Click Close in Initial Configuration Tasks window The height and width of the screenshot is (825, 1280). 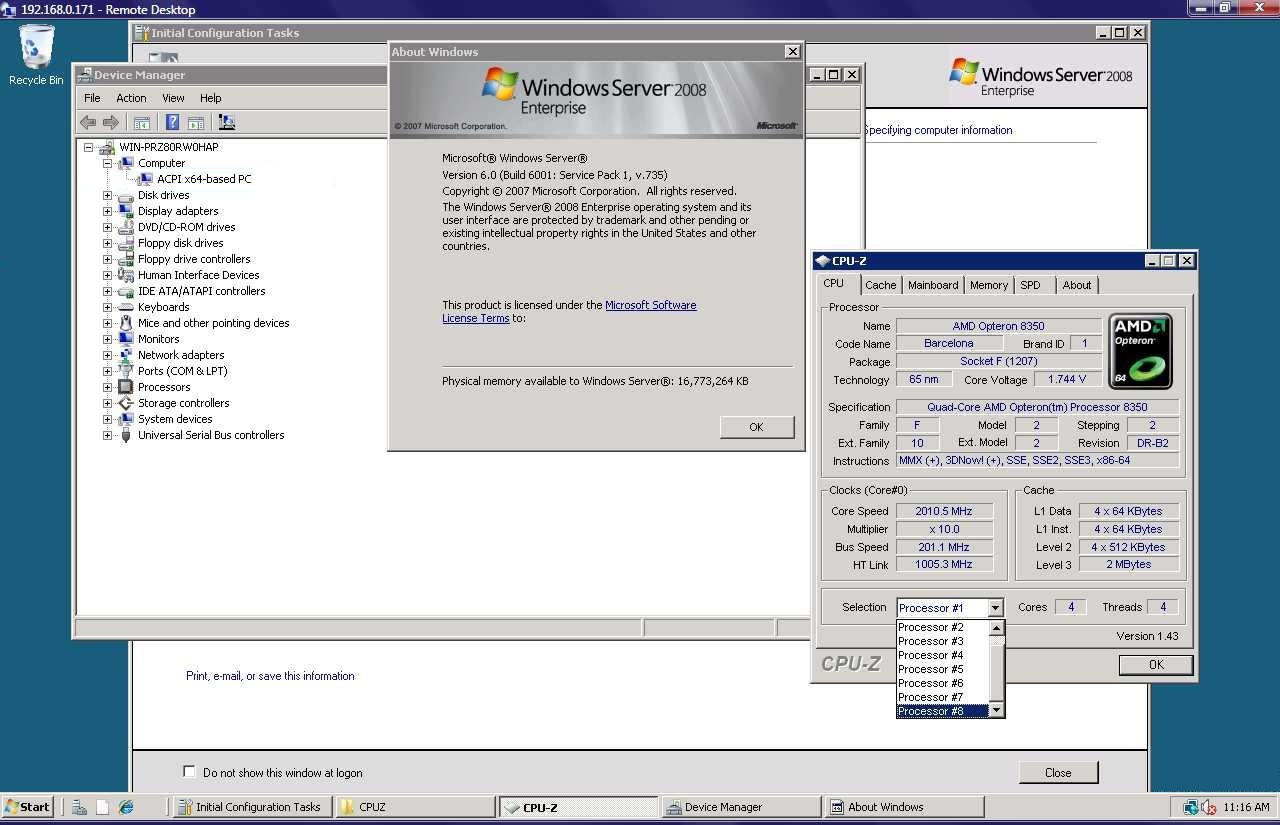(x=1058, y=772)
